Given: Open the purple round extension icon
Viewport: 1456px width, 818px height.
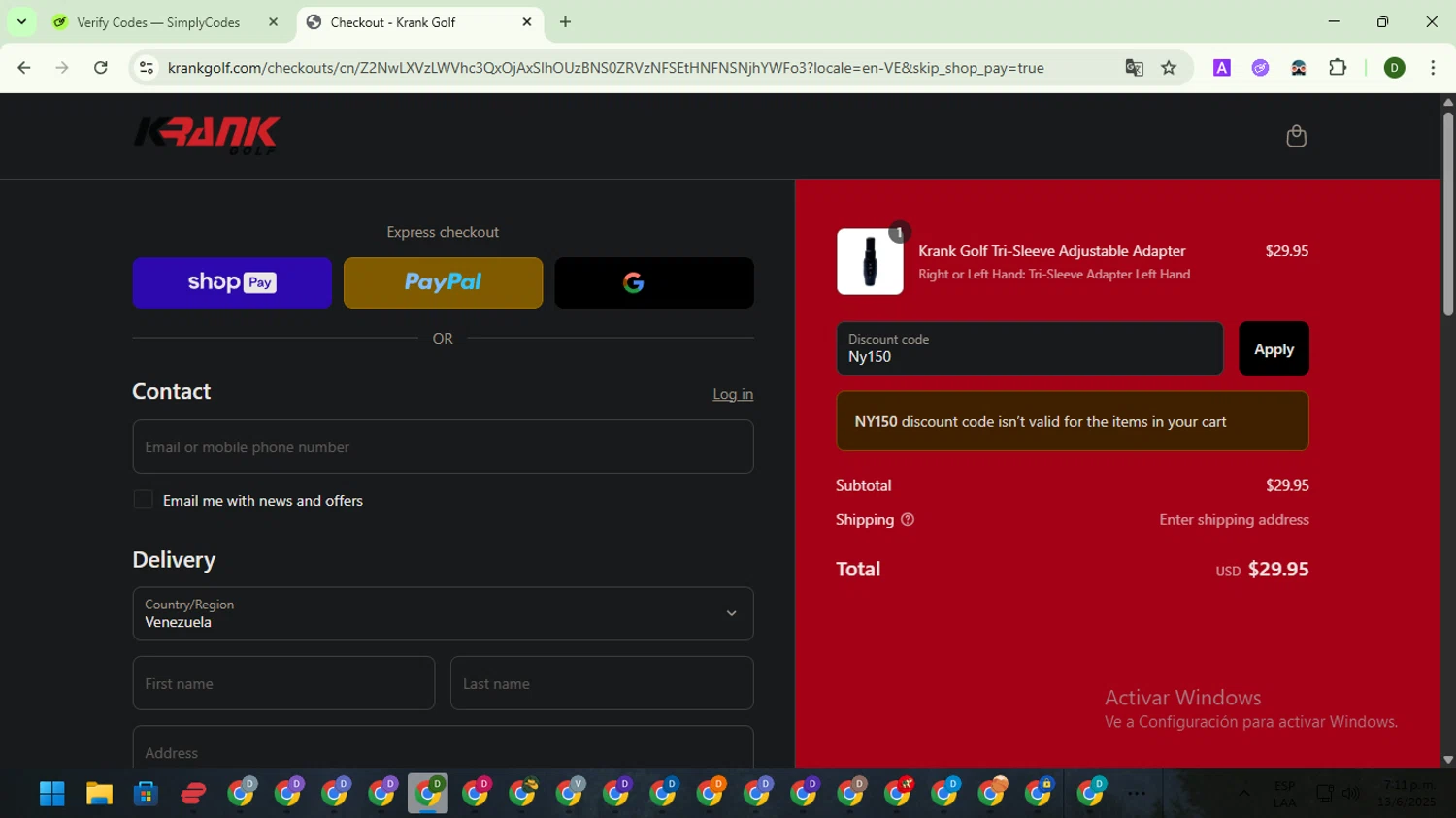Looking at the screenshot, I should [1260, 68].
